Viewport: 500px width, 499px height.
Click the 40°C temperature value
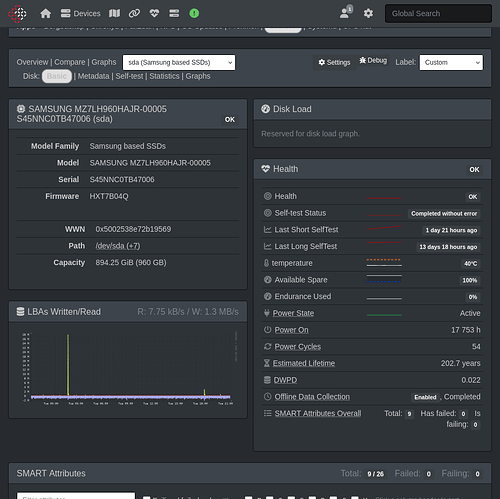click(x=470, y=264)
